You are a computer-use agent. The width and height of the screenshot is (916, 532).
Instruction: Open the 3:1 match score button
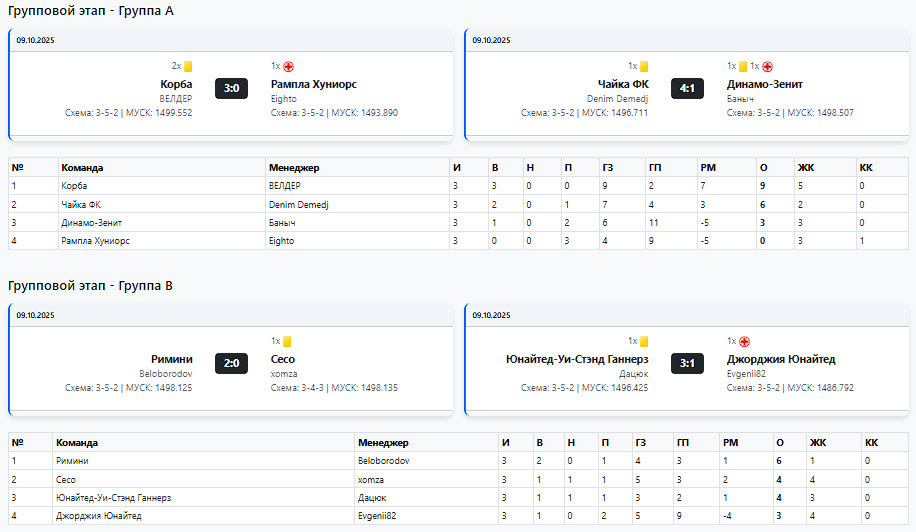pyautogui.click(x=687, y=362)
